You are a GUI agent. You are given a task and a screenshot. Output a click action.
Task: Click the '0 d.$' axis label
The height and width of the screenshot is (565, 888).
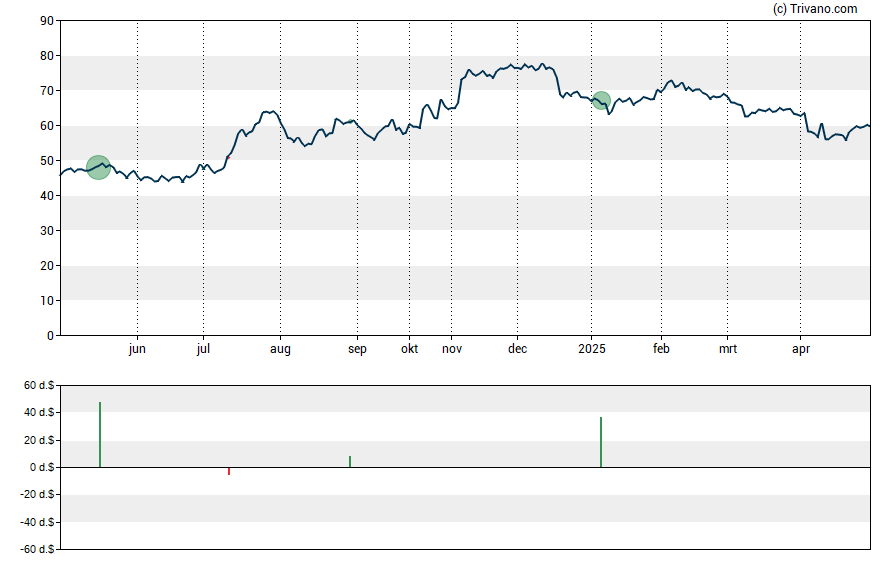coord(42,467)
